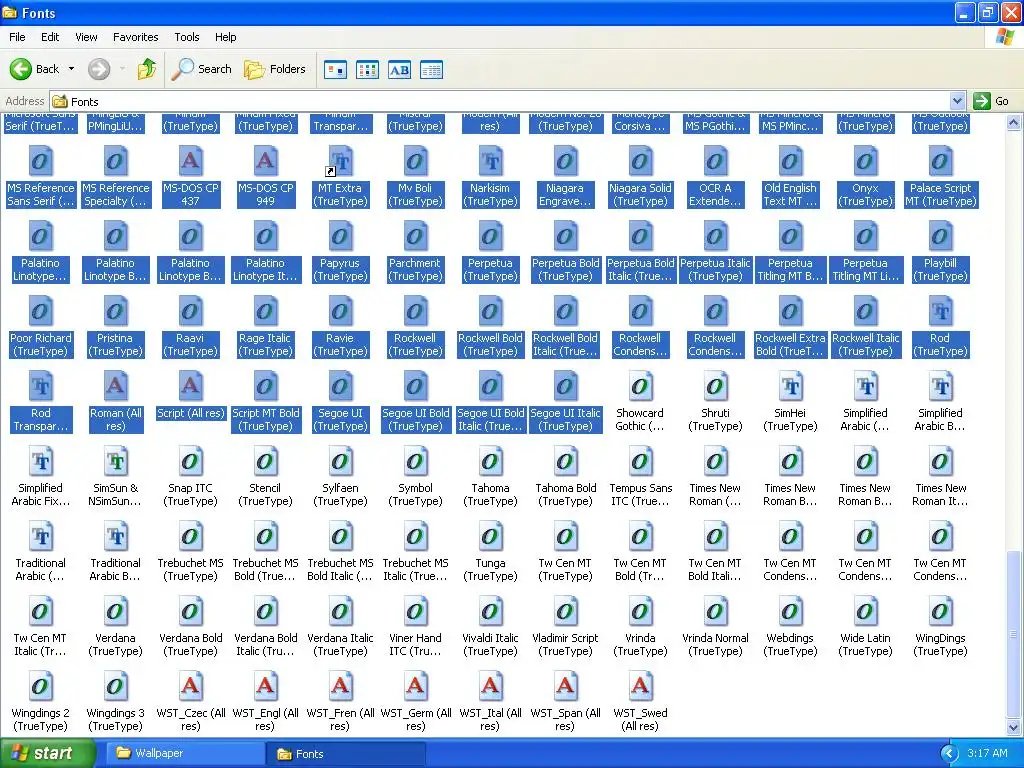Select the Stencil font icon

265,462
